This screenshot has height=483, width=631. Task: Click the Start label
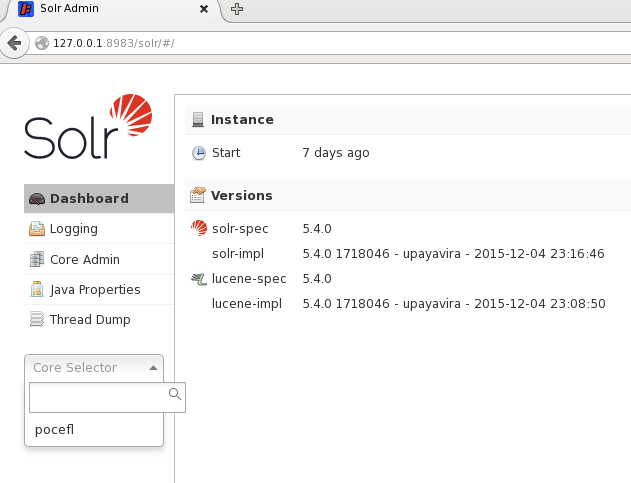226,153
